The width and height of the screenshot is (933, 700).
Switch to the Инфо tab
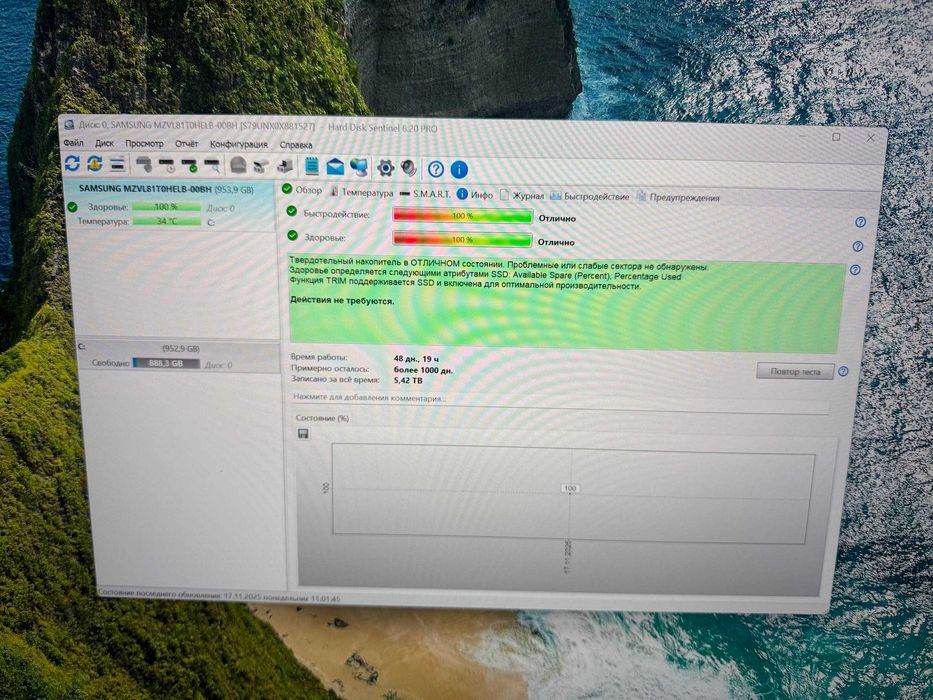475,195
